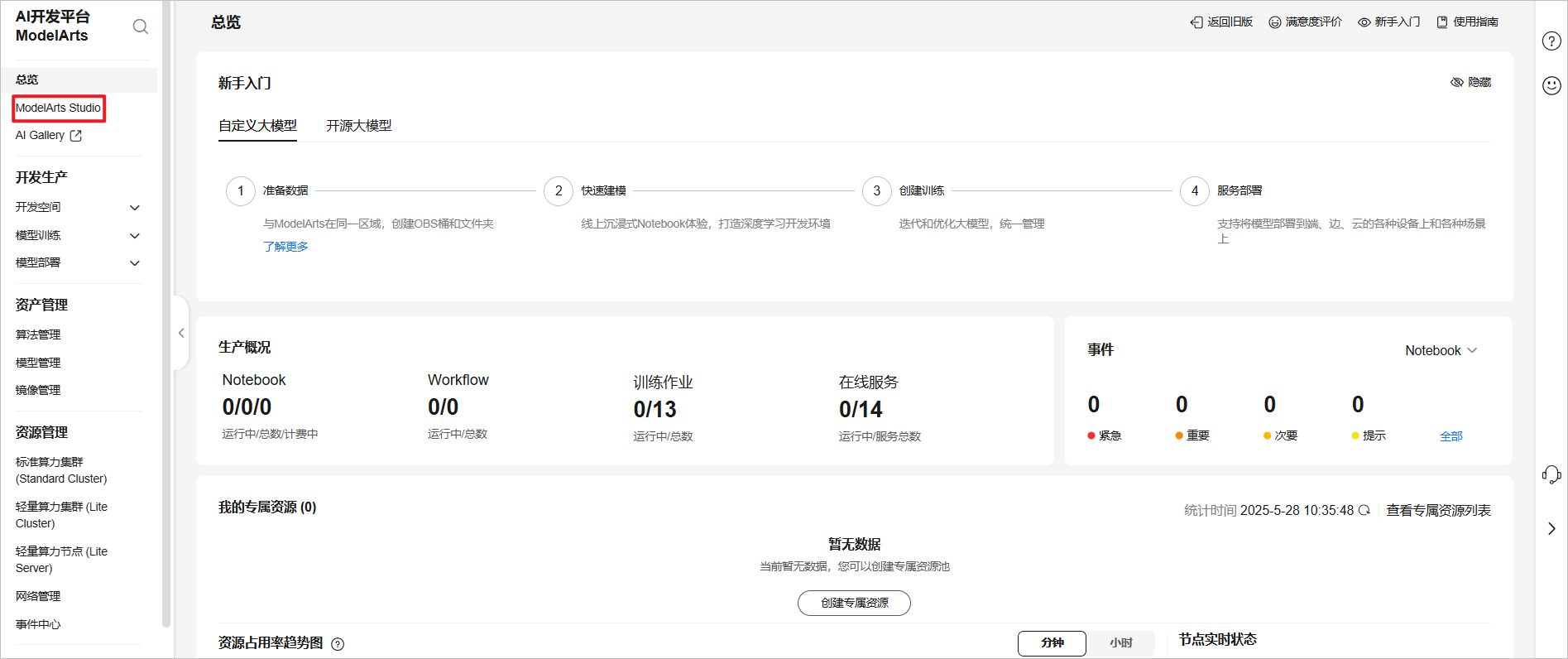This screenshot has height=659, width=1568.
Task: Open the smiley feedback icon
Action: tap(1551, 85)
